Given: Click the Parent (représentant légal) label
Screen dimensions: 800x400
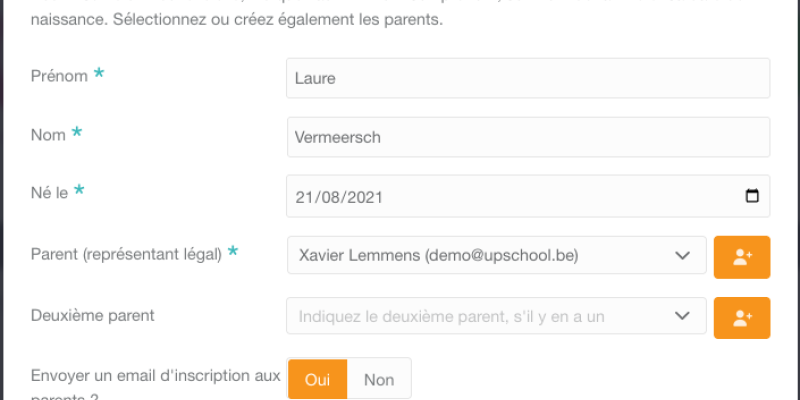Looking at the screenshot, I should (126, 254).
